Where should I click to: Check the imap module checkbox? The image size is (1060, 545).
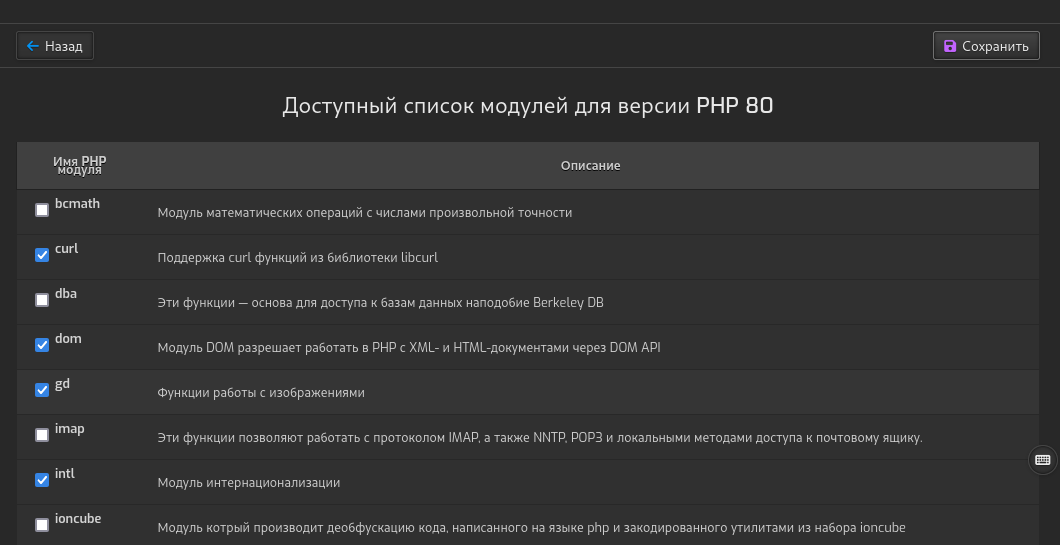coord(42,435)
